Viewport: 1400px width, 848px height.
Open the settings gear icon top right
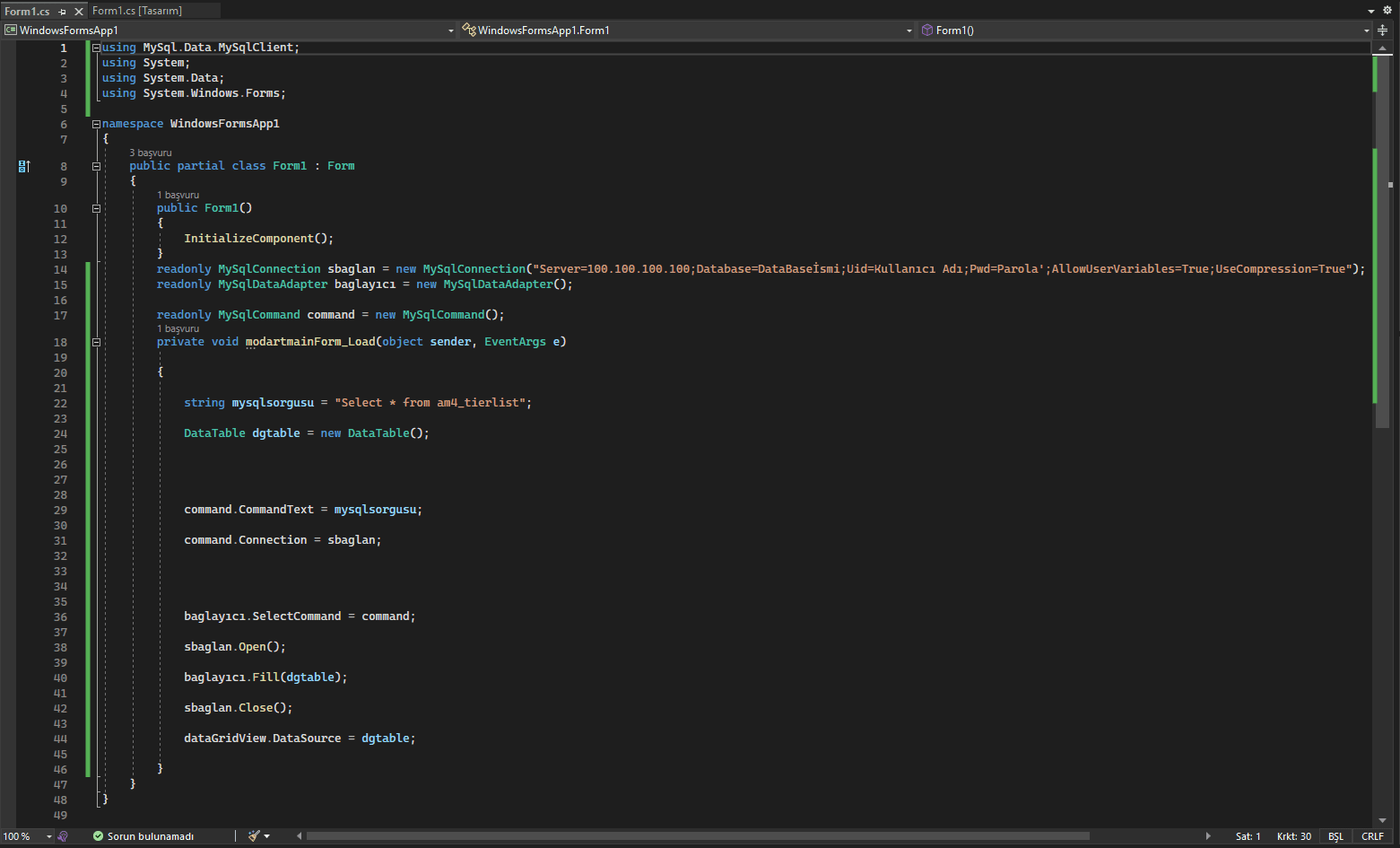(x=1387, y=9)
